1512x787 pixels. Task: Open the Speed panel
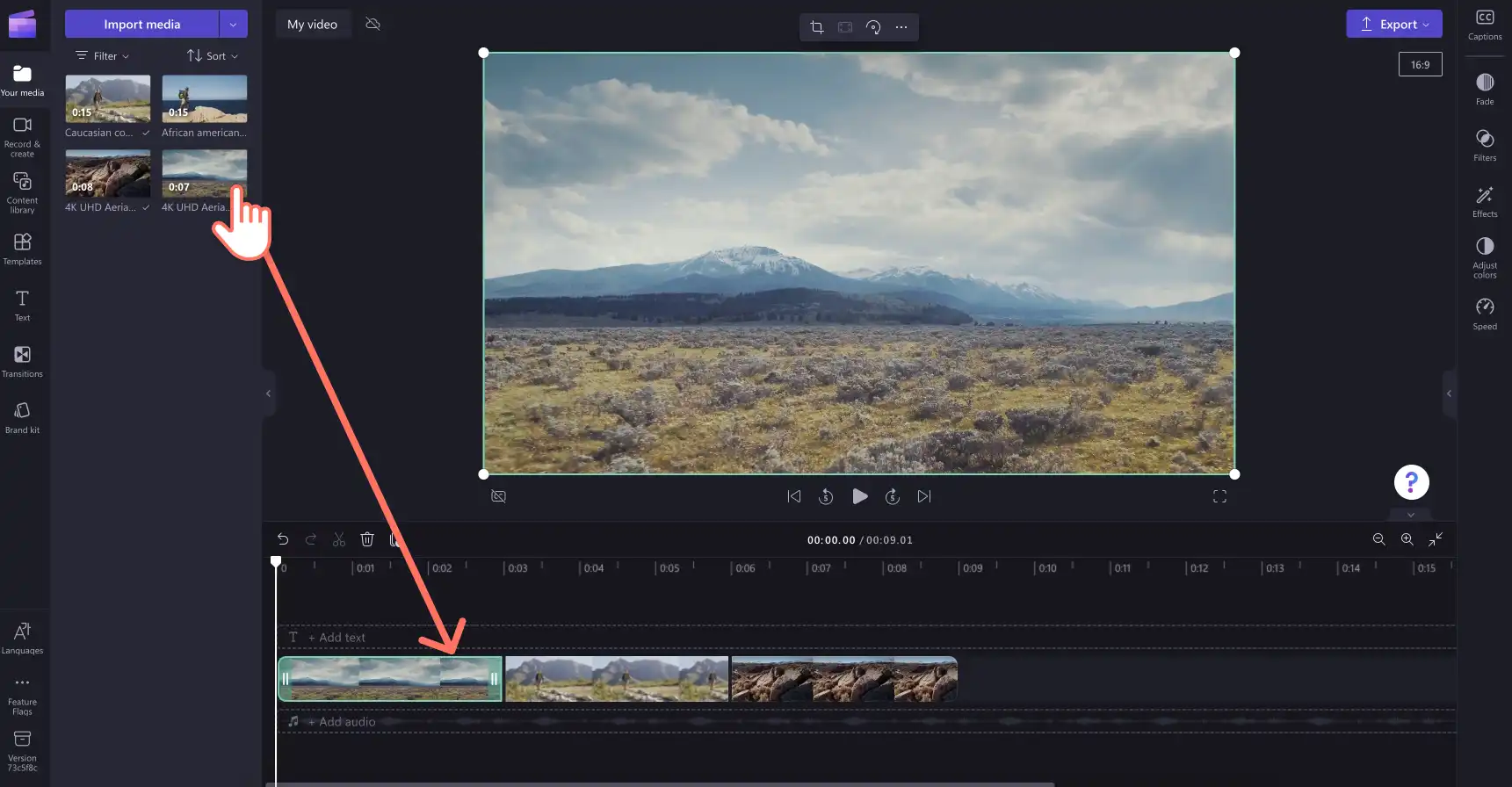pos(1485,314)
